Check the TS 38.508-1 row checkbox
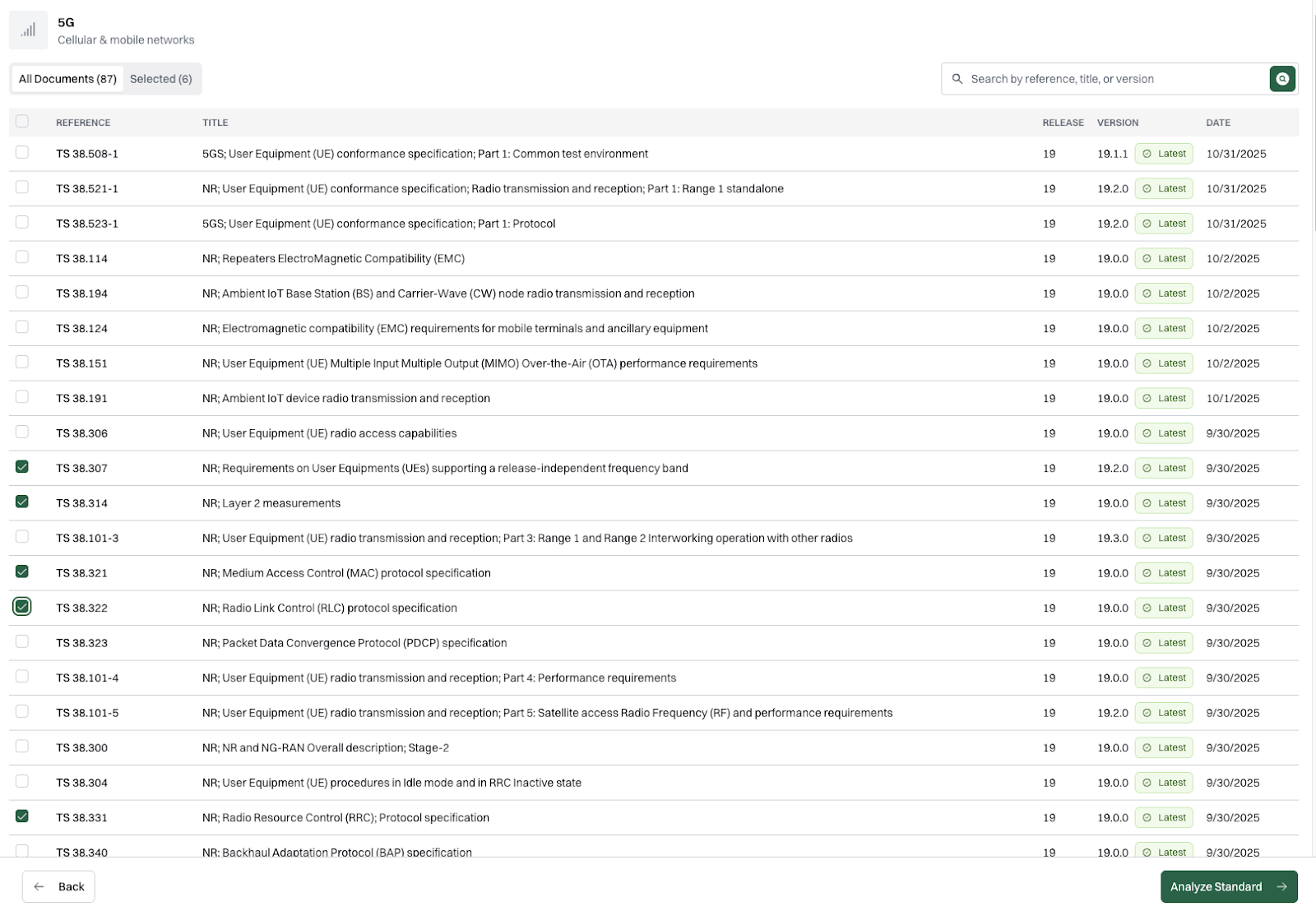 22,152
